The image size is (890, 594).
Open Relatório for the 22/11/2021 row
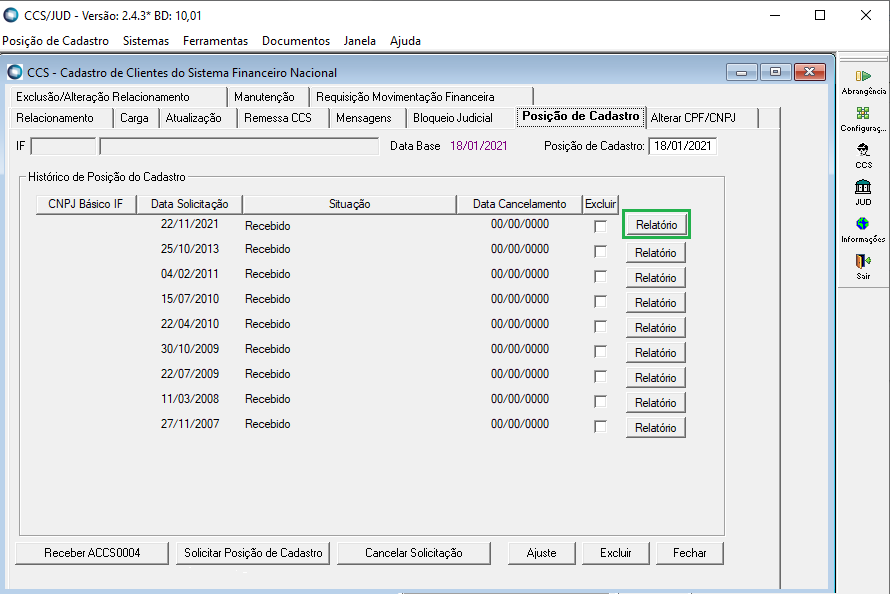click(656, 225)
